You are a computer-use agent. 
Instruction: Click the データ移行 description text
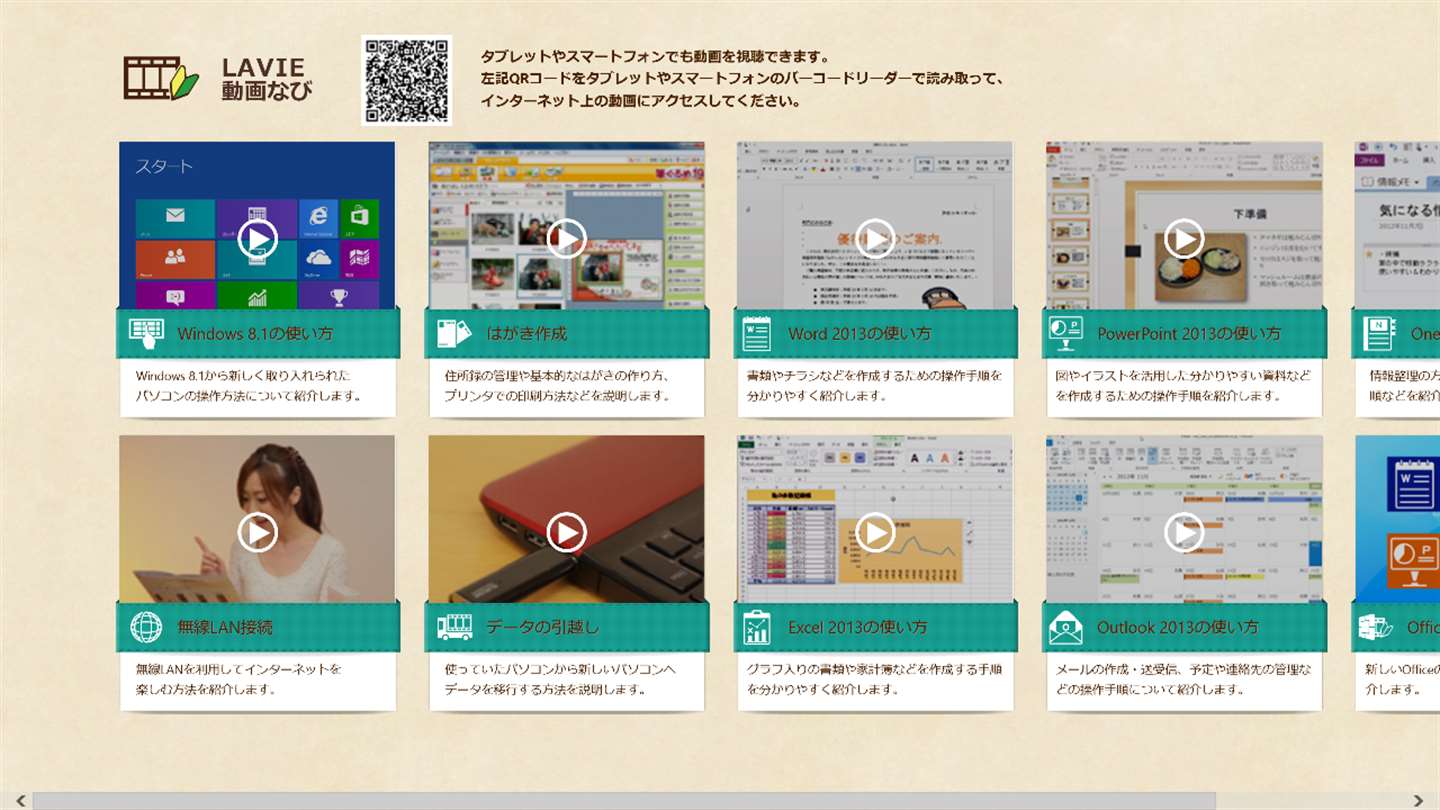coord(566,680)
